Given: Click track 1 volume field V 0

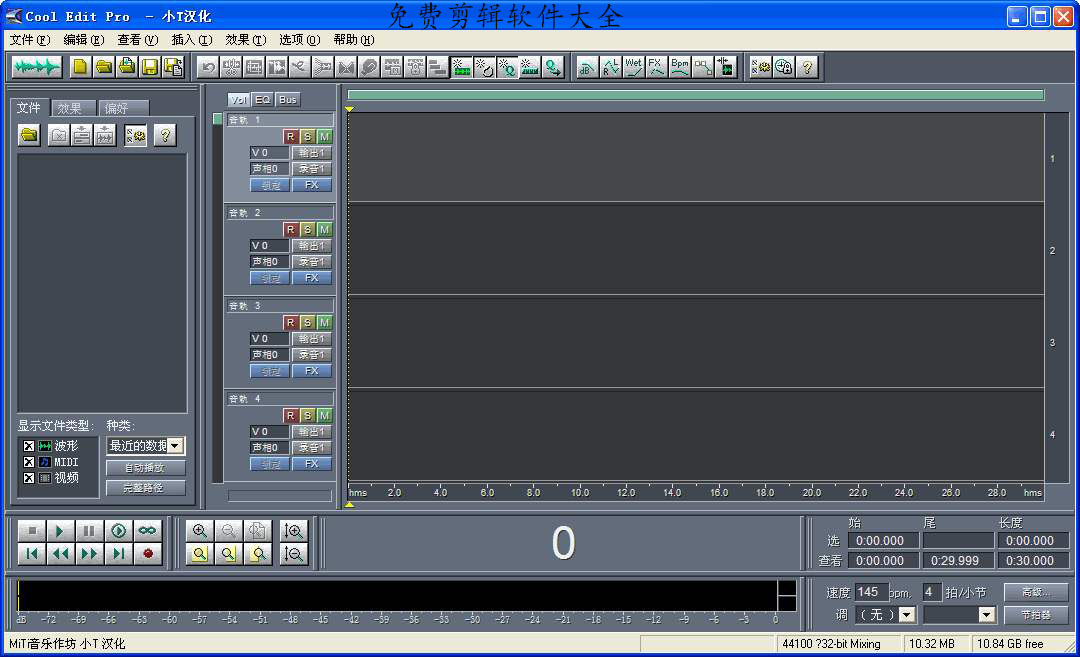Looking at the screenshot, I should click(269, 153).
